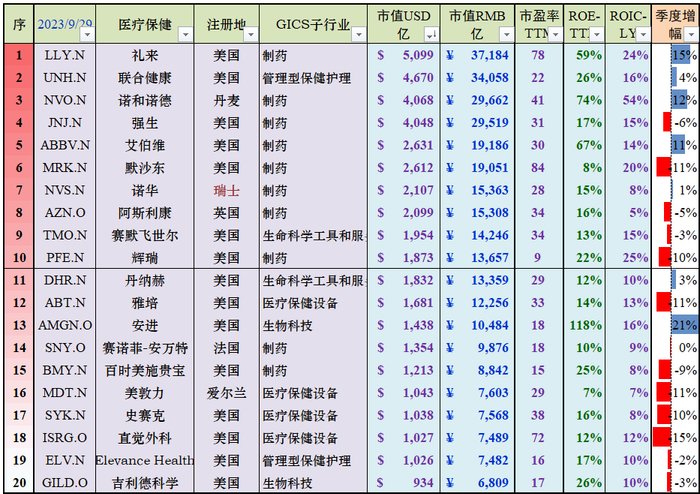Select the ROIC value 54% cell

pos(628,100)
